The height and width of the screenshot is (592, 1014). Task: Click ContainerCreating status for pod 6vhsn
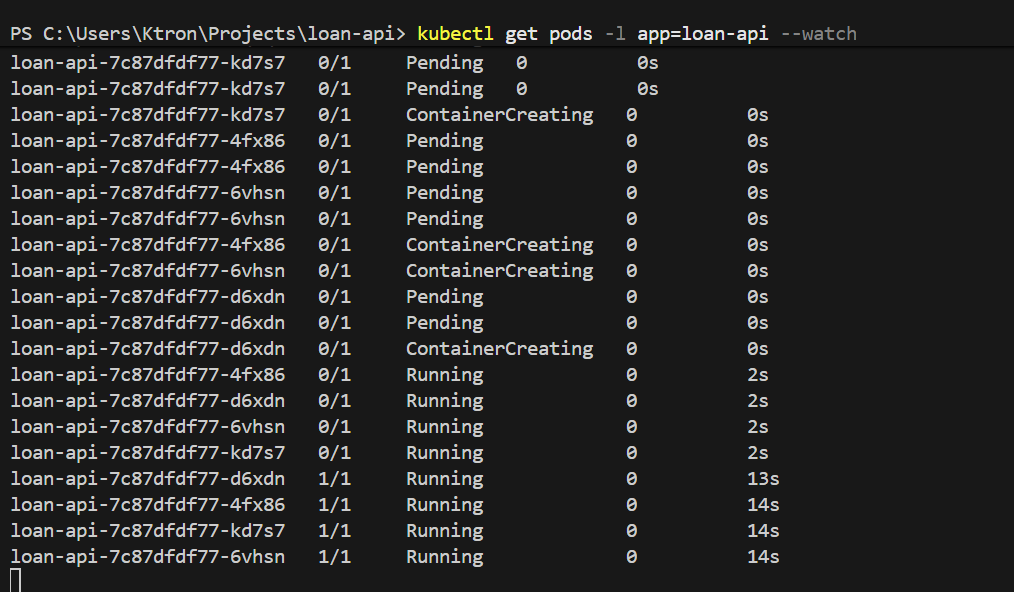coord(499,271)
